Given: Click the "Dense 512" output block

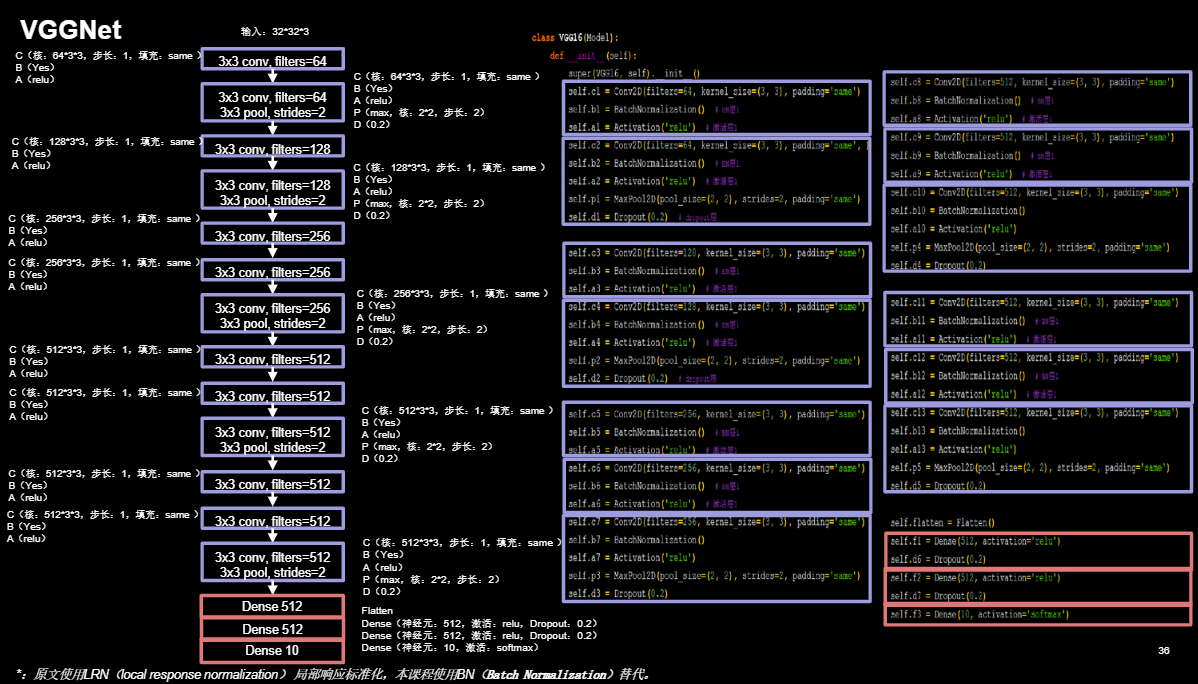Looking at the screenshot, I should (272, 606).
